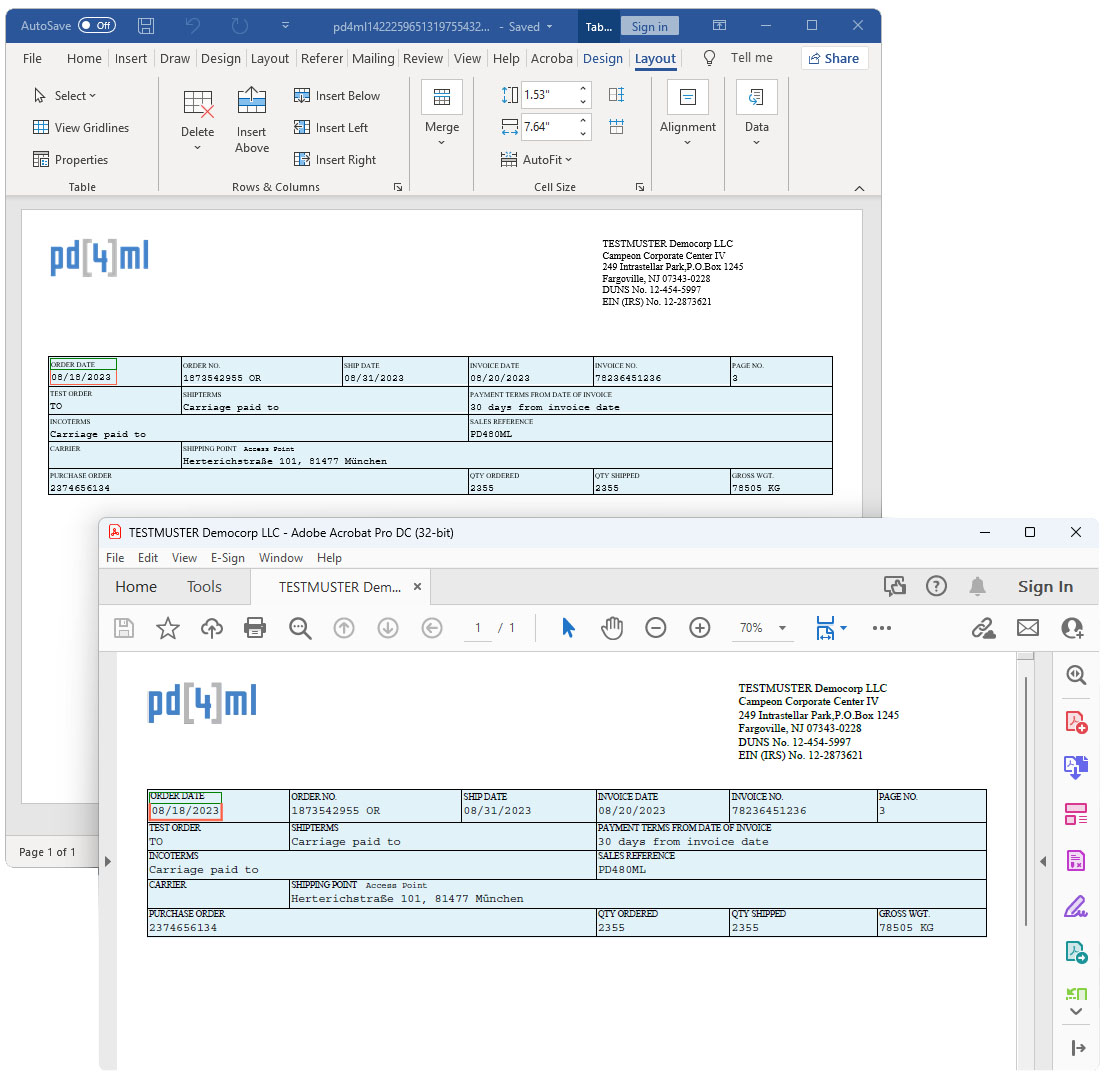Click the notifications bell in Acrobat
Screen dimensions: 1108x1078
click(x=977, y=586)
